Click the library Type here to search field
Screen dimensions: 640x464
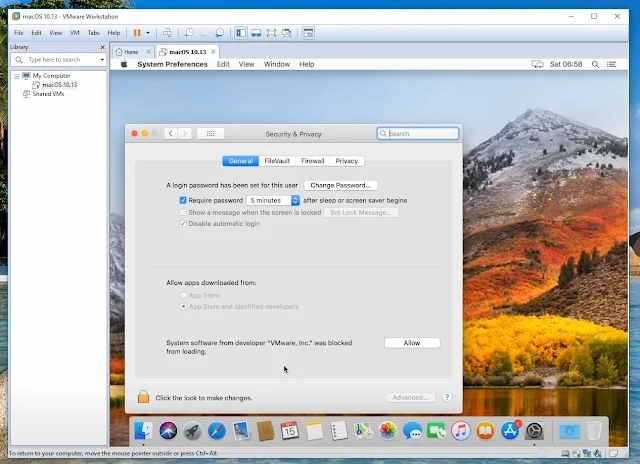pyautogui.click(x=59, y=60)
